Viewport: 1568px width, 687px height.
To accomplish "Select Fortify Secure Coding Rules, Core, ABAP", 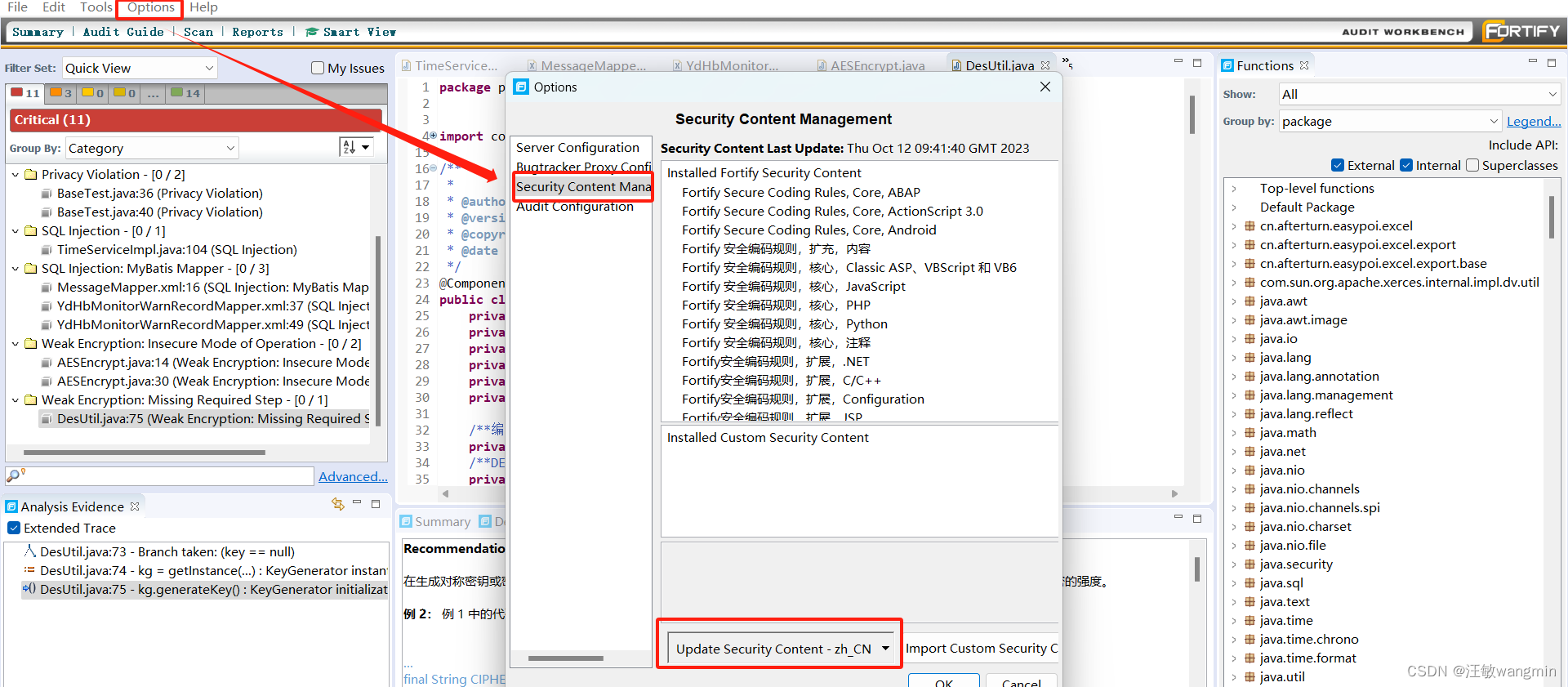I will point(800,192).
